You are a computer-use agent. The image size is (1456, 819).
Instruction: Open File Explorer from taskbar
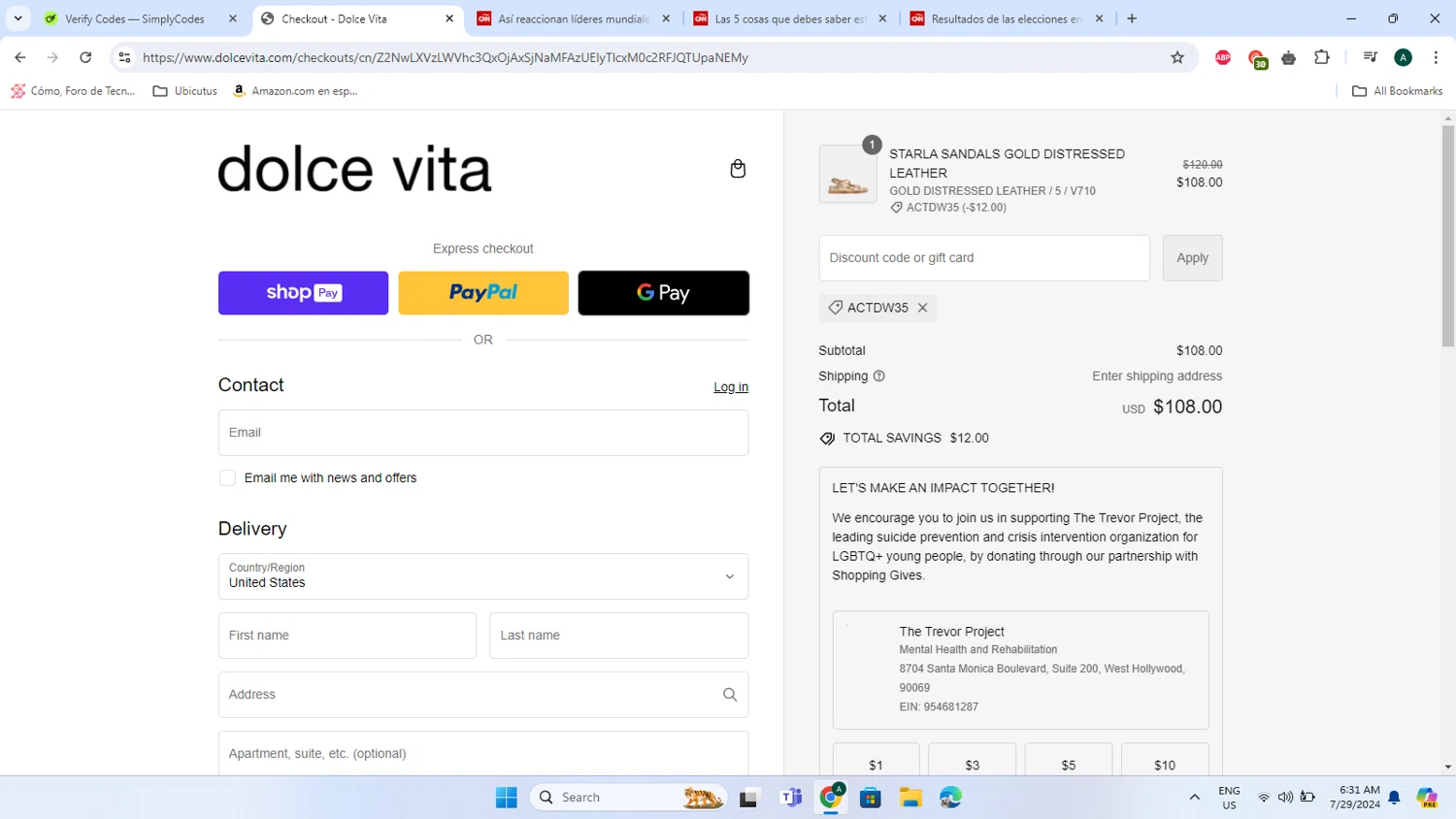click(x=910, y=798)
